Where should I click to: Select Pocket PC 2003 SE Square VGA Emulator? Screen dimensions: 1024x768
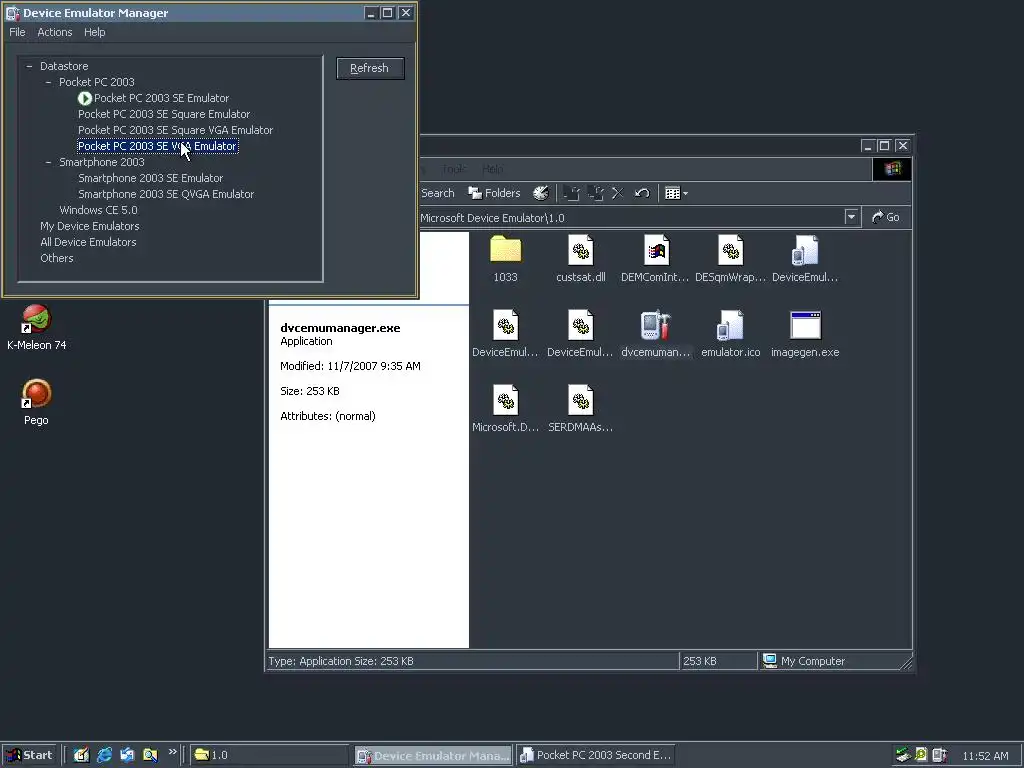[x=176, y=130]
